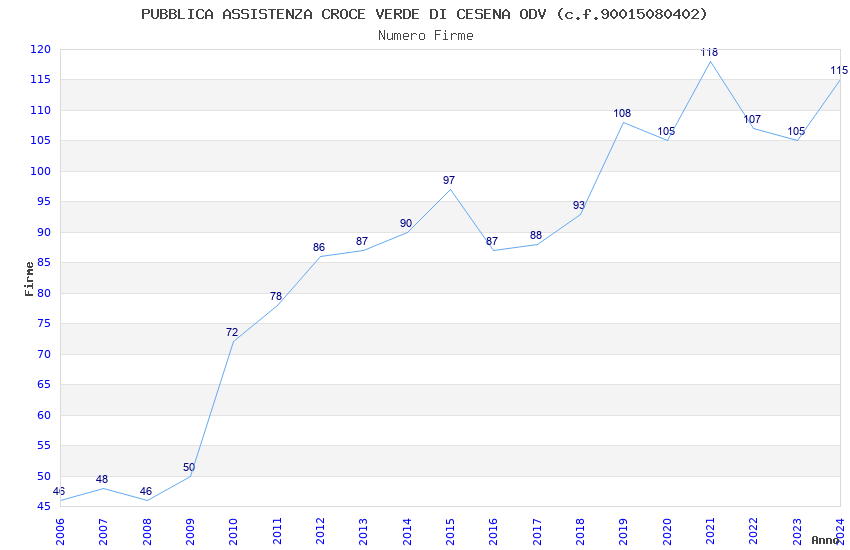The image size is (850, 550).
Task: Click the y-axis tick label 50
Action: (x=44, y=477)
